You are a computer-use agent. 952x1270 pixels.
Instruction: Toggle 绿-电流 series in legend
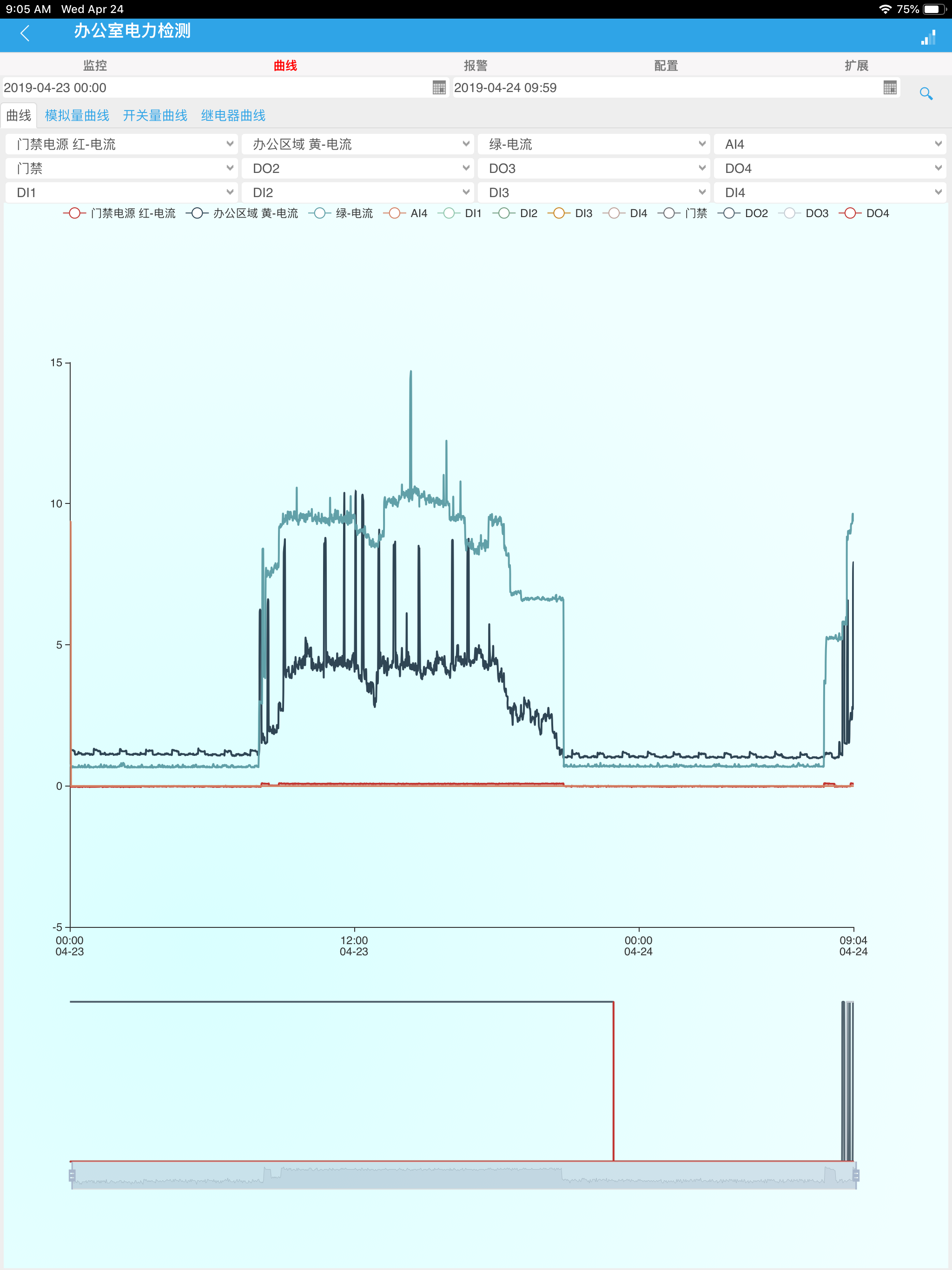[343, 213]
